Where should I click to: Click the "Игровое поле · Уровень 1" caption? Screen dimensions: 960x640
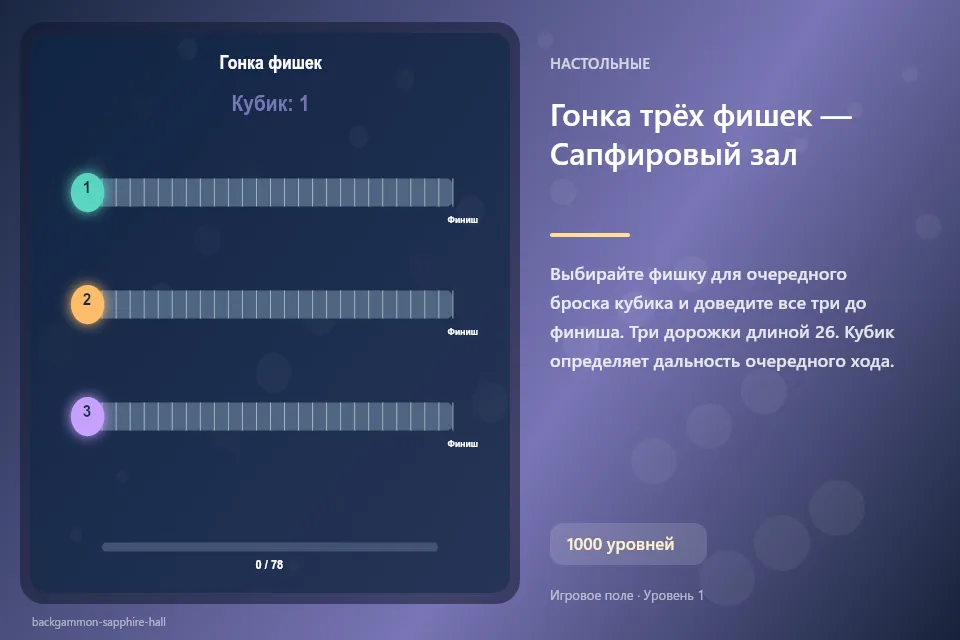627,595
